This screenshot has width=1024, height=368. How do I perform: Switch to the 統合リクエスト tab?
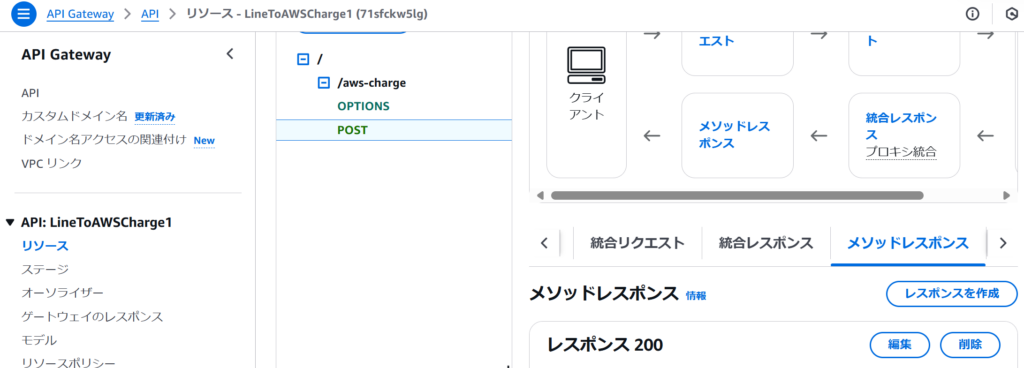click(x=637, y=243)
